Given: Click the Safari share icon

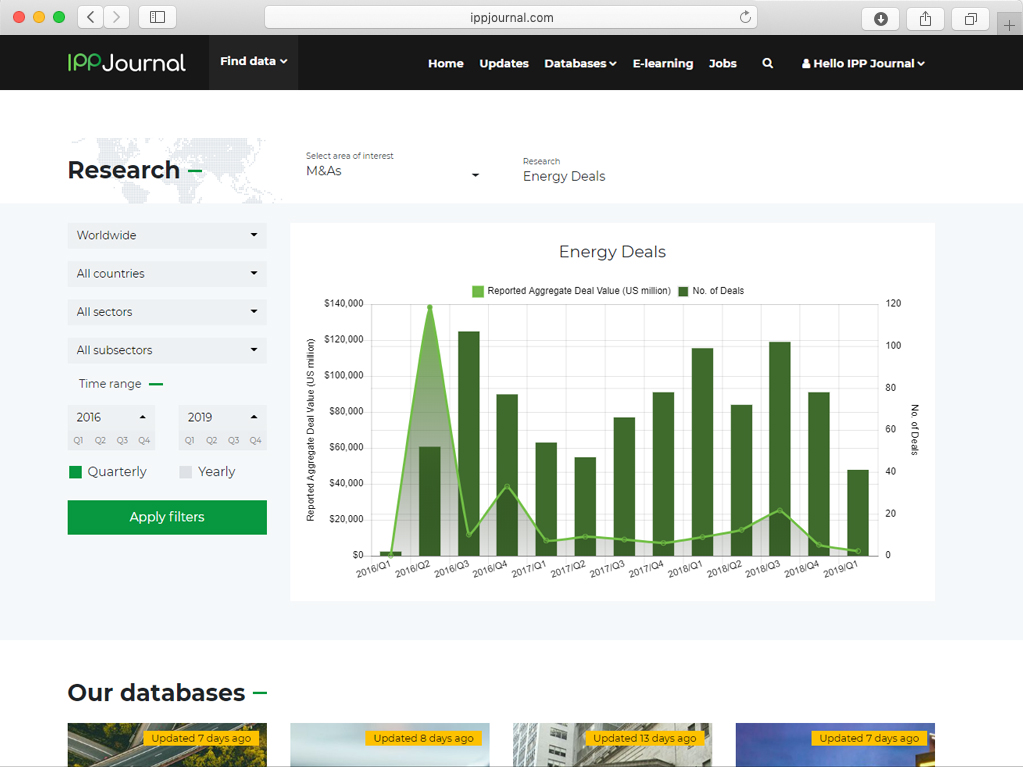Looking at the screenshot, I should click(x=925, y=18).
